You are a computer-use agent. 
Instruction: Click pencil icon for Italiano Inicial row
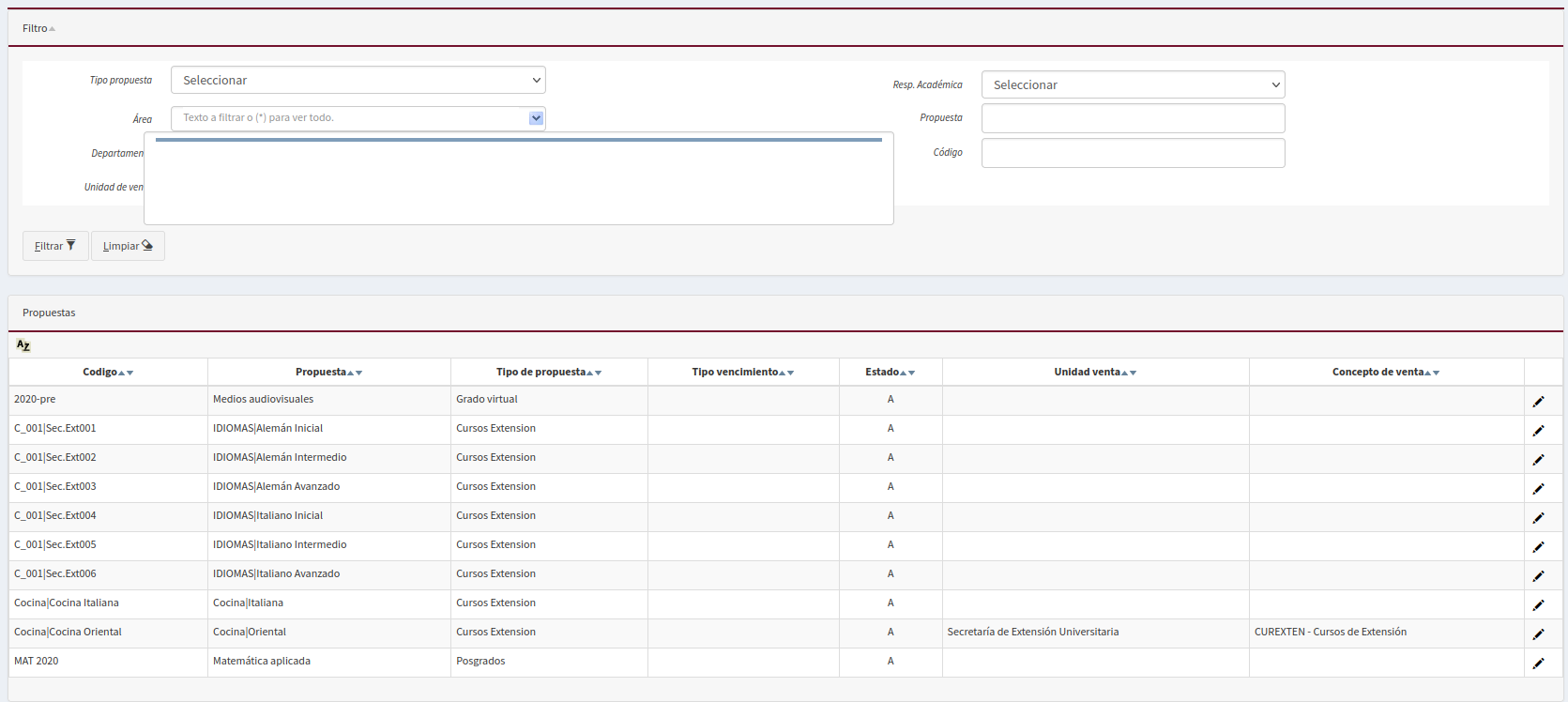click(1538, 518)
